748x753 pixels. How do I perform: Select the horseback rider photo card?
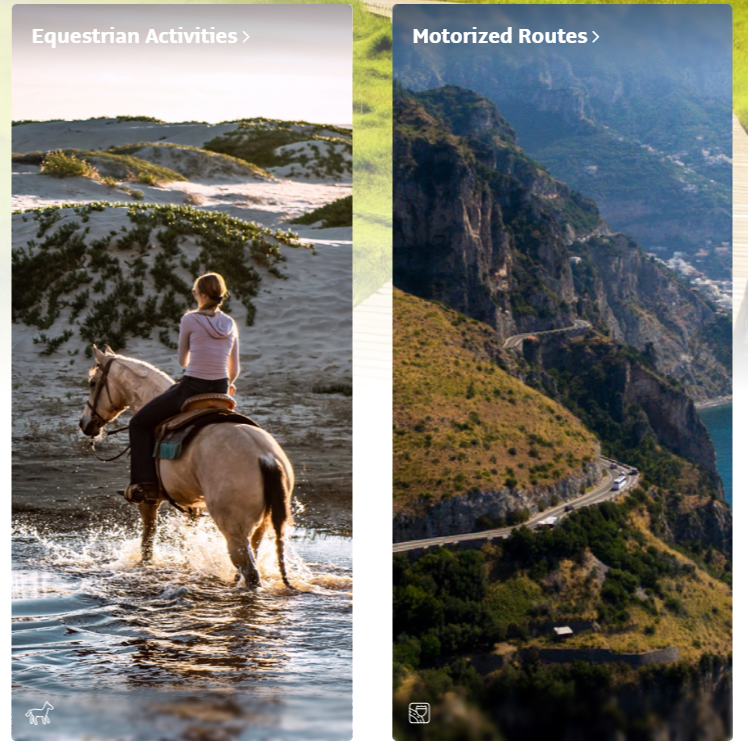[x=182, y=373]
